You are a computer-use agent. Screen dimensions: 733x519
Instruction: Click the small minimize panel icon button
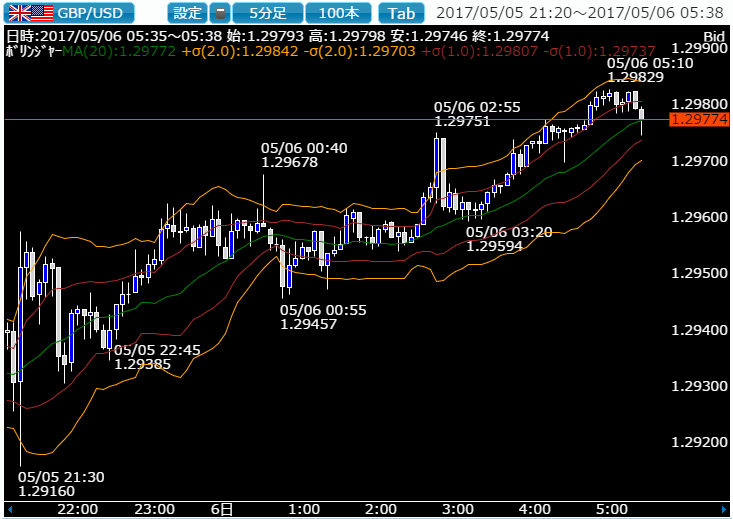pyautogui.click(x=220, y=13)
